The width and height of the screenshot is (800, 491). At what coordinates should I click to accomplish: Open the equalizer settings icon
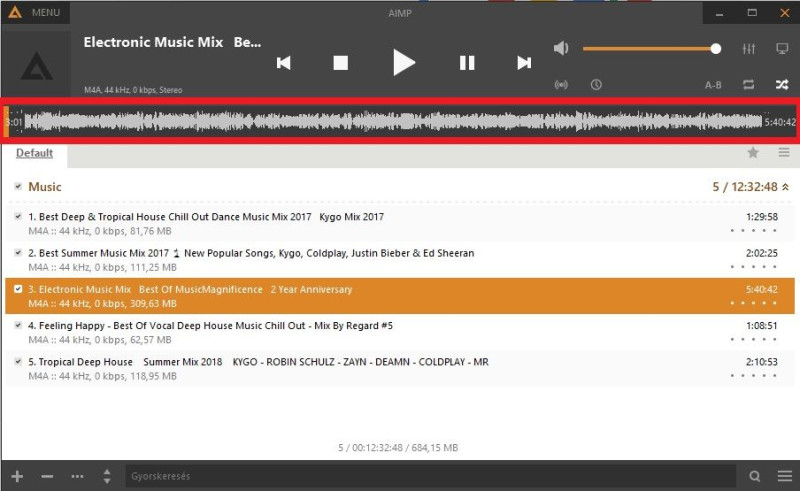[x=748, y=48]
